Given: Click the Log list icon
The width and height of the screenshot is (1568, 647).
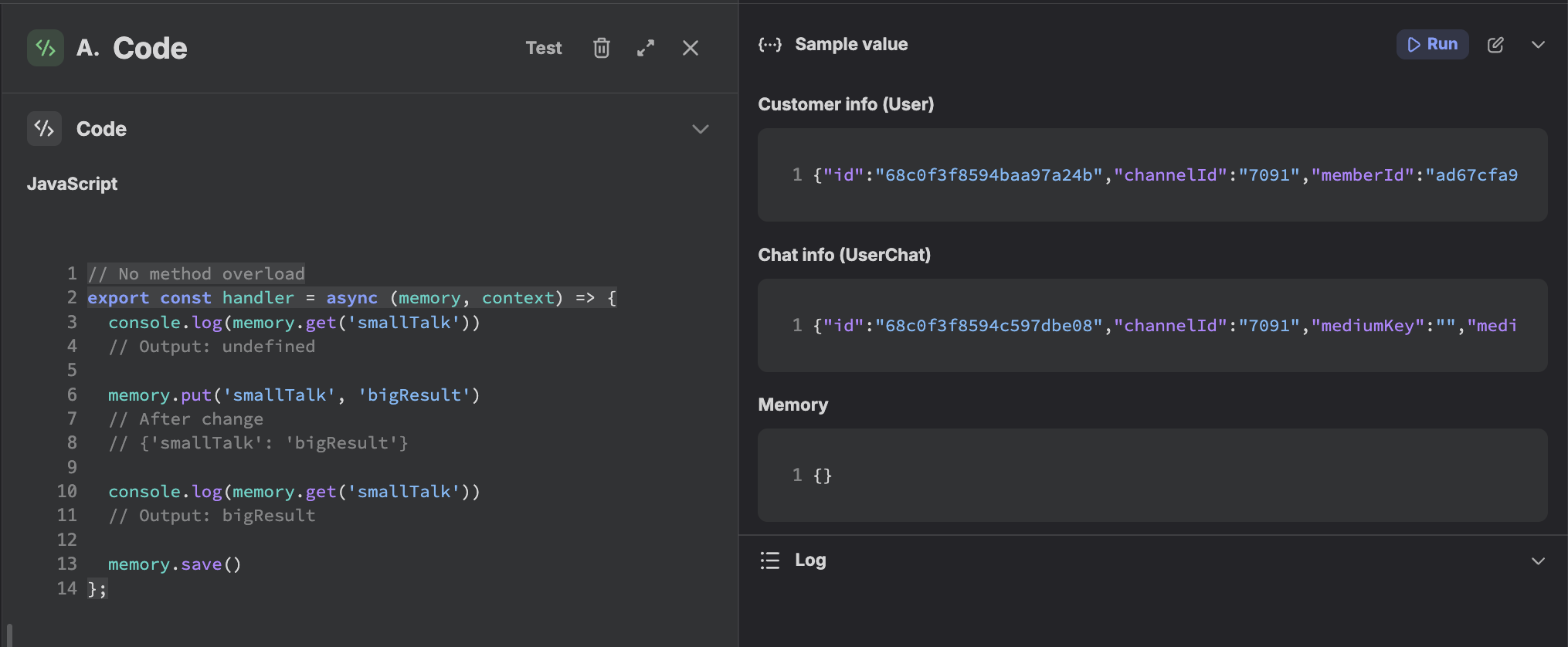Looking at the screenshot, I should [770, 561].
